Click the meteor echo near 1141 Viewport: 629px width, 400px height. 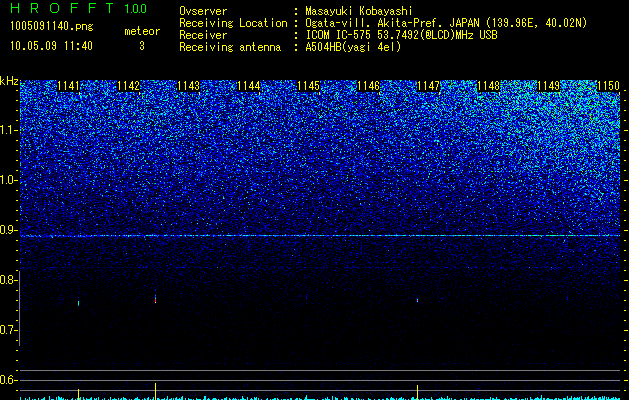(79, 303)
